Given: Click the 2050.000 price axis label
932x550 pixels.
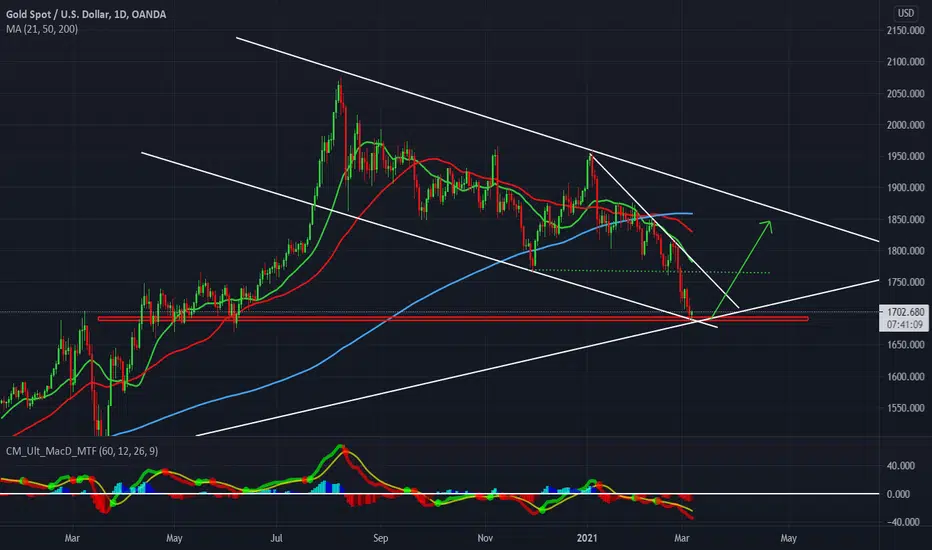Looking at the screenshot, I should (905, 93).
